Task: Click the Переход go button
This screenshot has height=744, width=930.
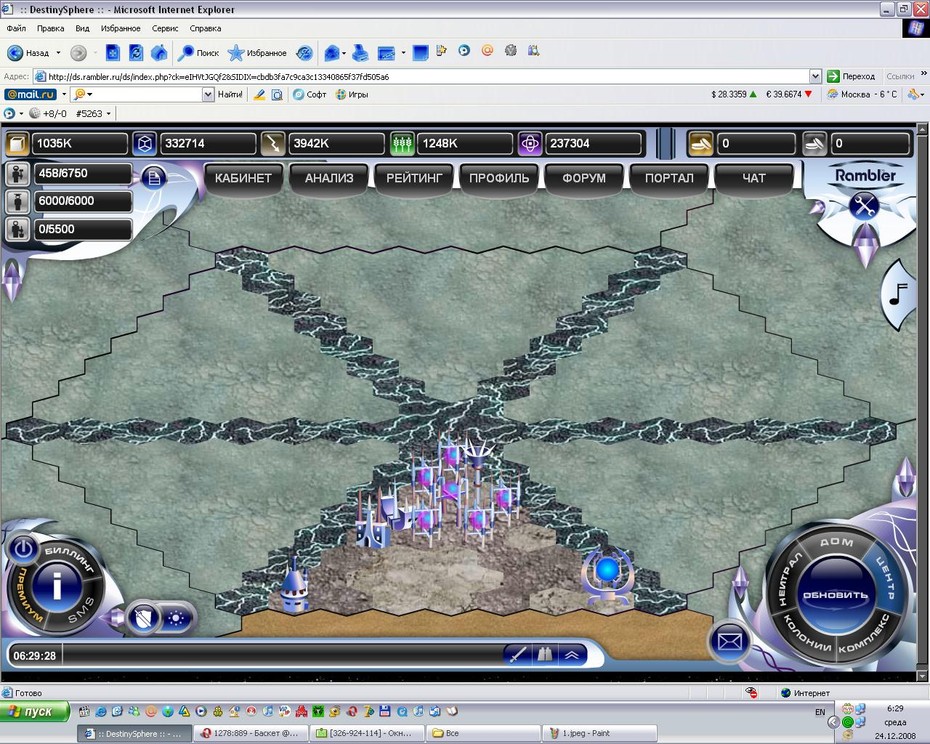Action: point(851,77)
